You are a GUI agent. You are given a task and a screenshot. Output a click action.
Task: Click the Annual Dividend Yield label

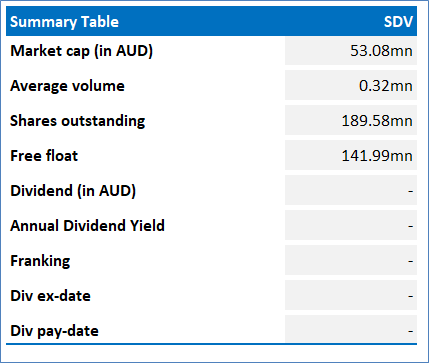[x=87, y=226]
